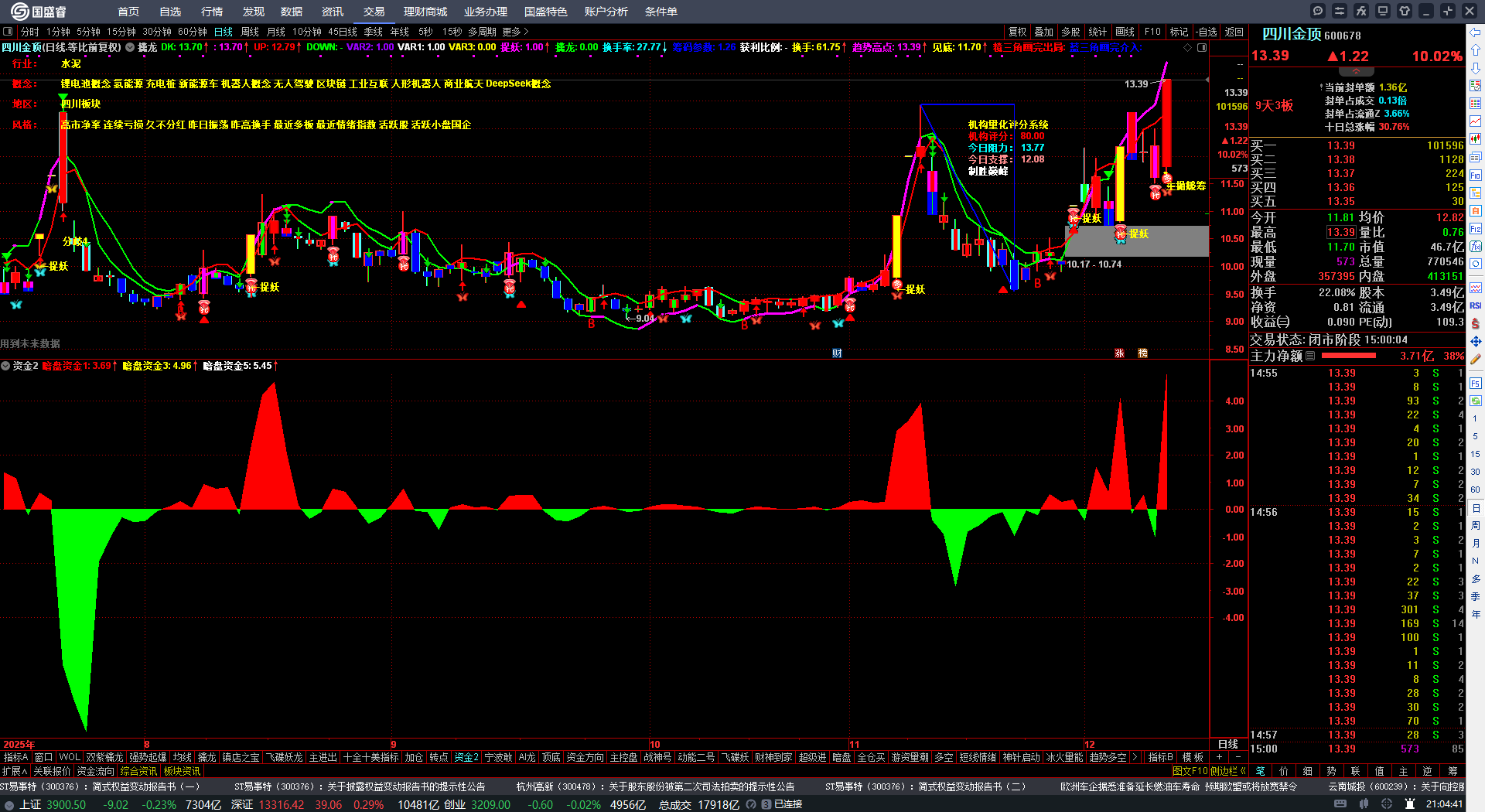Screen dimensions: 1485x812
Task: Click the 返回 button
Action: (x=1234, y=32)
